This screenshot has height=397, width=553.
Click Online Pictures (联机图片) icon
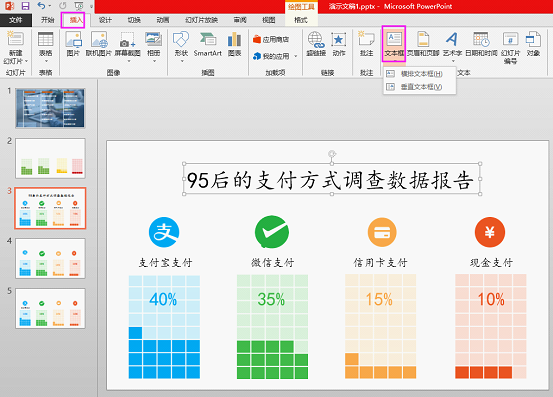tap(99, 39)
